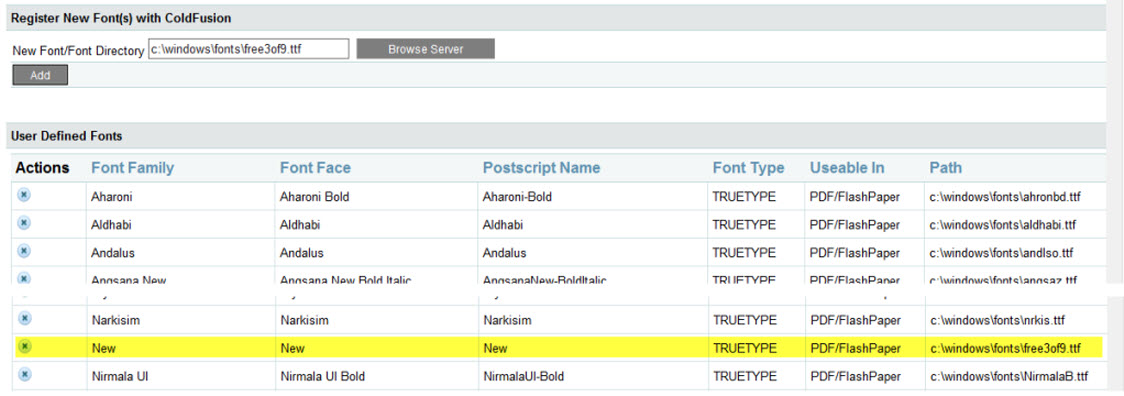Sort by the Path column header
Image resolution: width=1124 pixels, height=396 pixels.
946,168
